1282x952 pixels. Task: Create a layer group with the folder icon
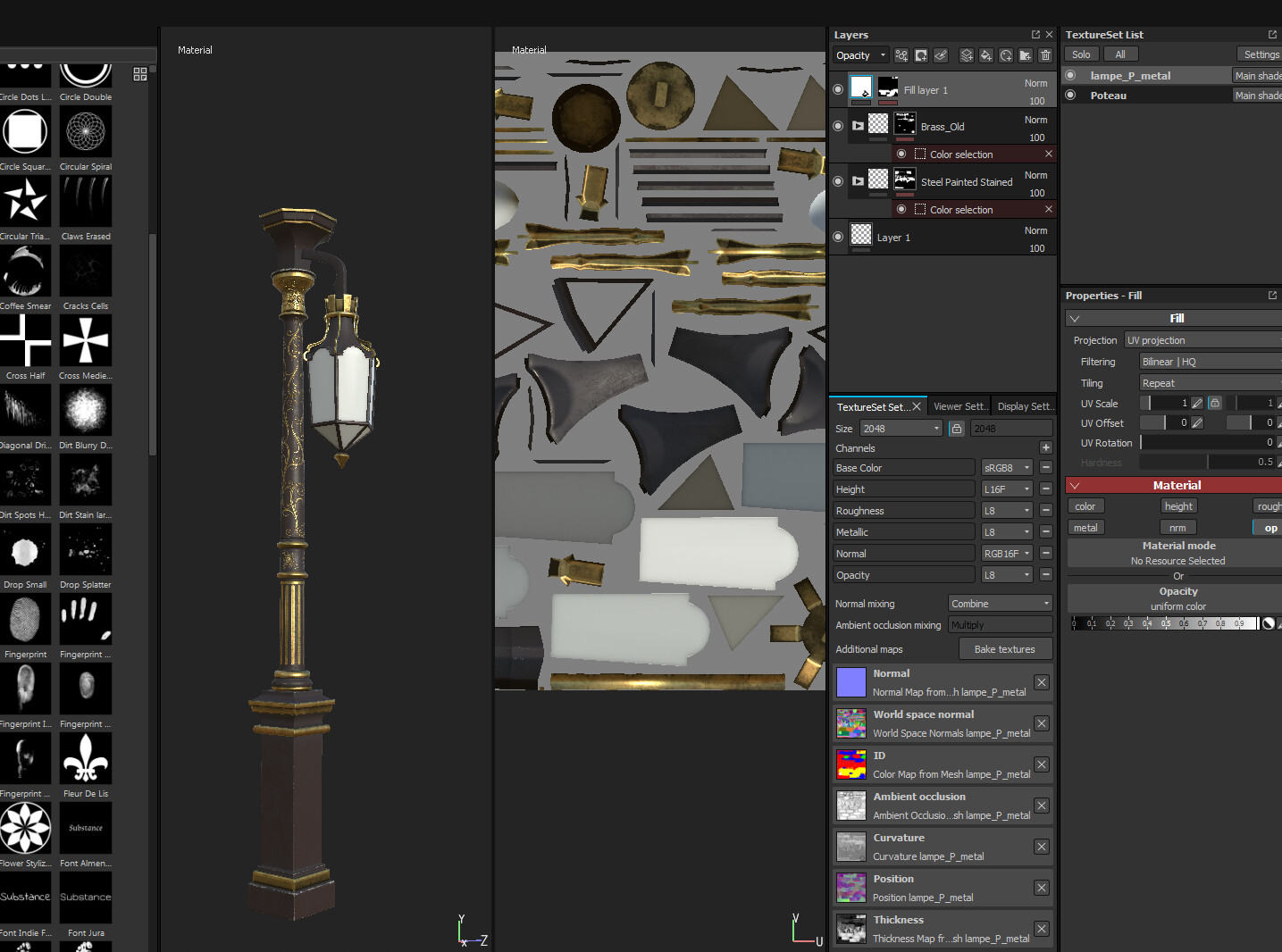(x=1025, y=55)
